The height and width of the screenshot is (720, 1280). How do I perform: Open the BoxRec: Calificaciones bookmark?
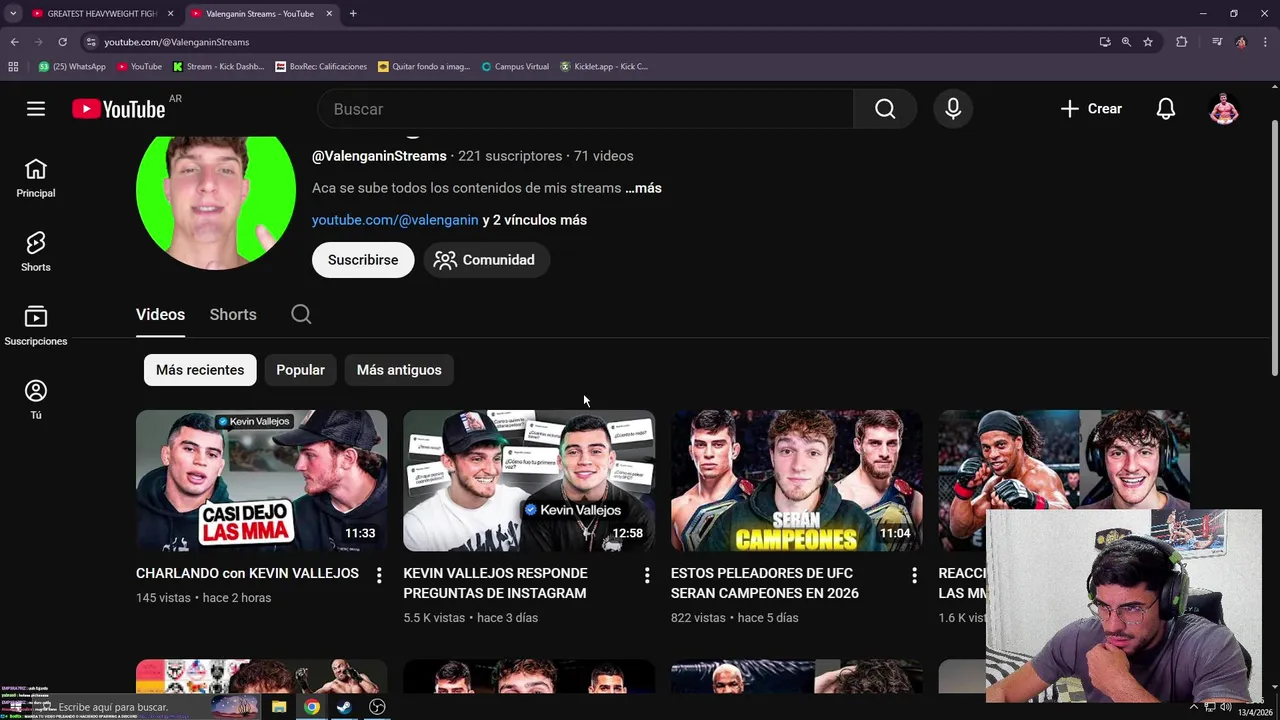[321, 67]
